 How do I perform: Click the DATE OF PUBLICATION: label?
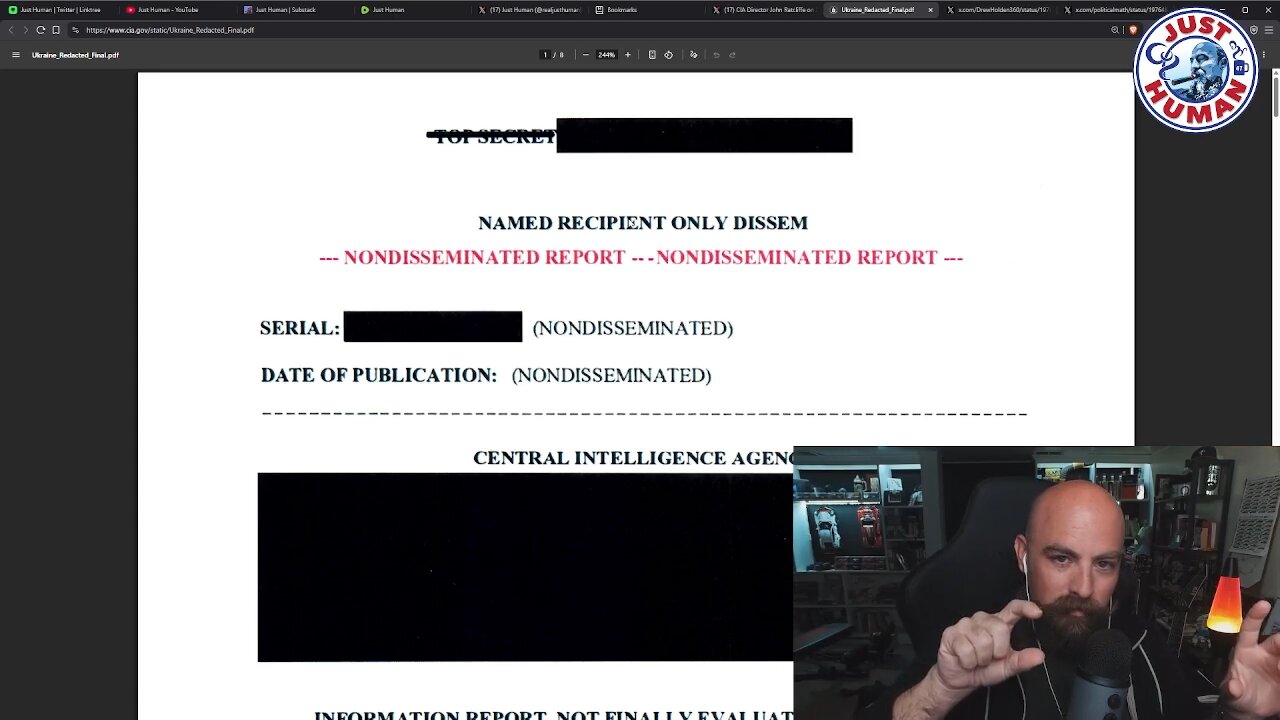378,375
